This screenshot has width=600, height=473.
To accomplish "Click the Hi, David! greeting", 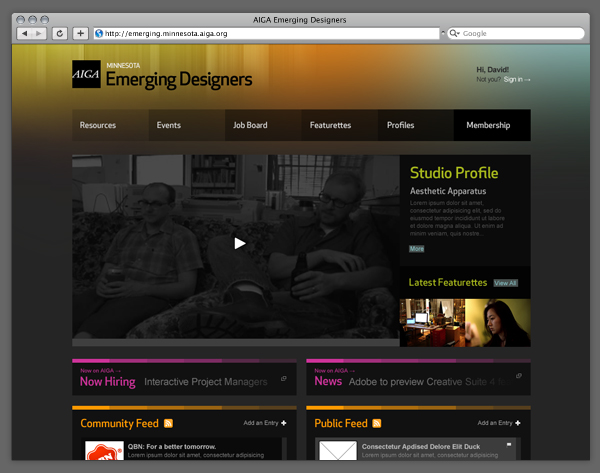I will [x=492, y=70].
